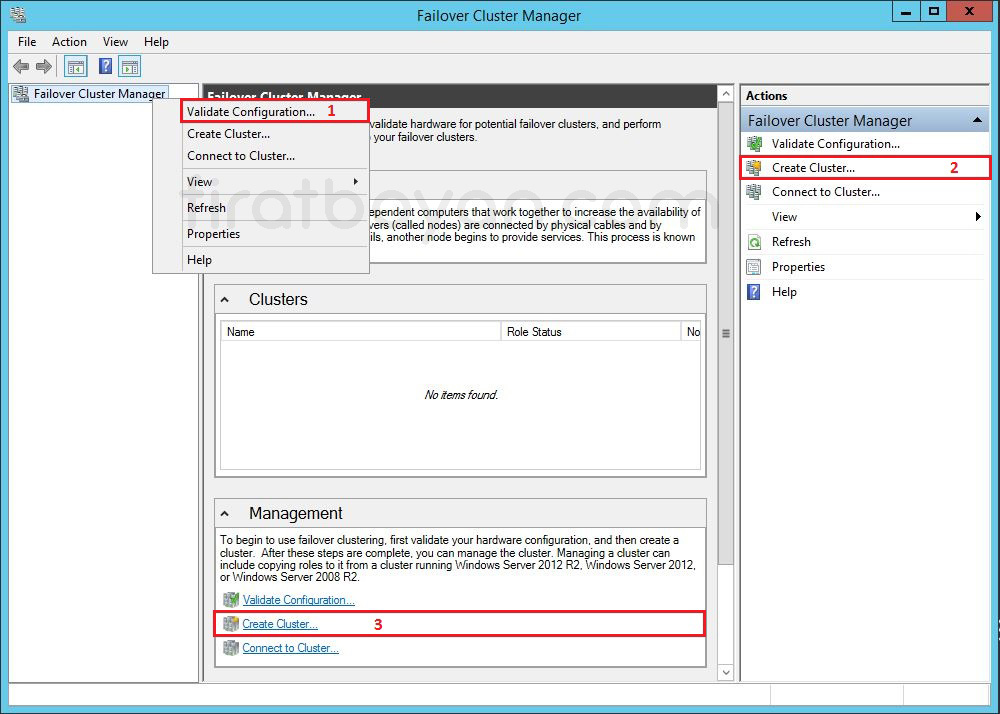Click the scroll up arrow of center pane
The width and height of the screenshot is (1000, 714).
726,94
